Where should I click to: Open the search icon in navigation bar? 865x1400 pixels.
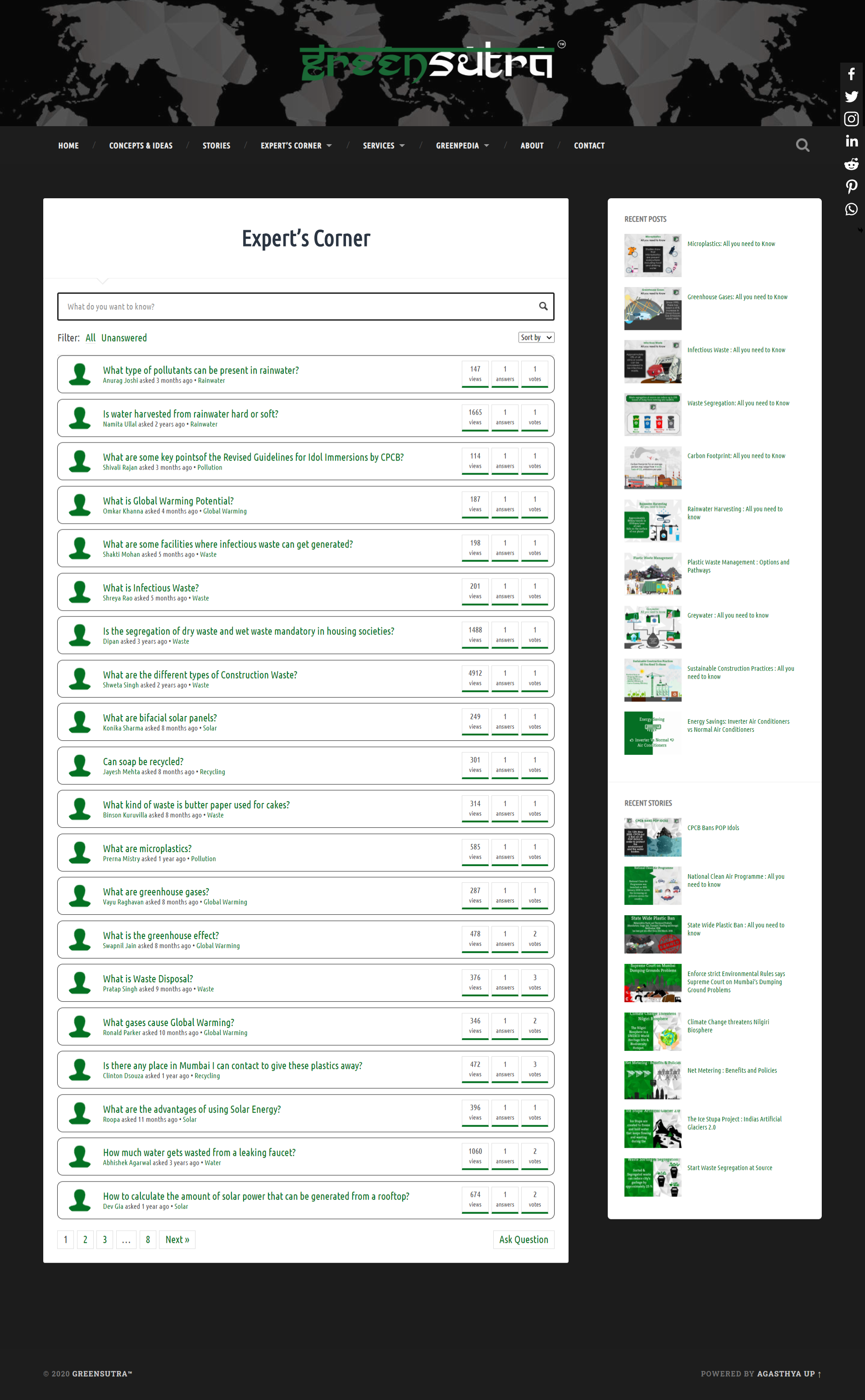tap(802, 146)
